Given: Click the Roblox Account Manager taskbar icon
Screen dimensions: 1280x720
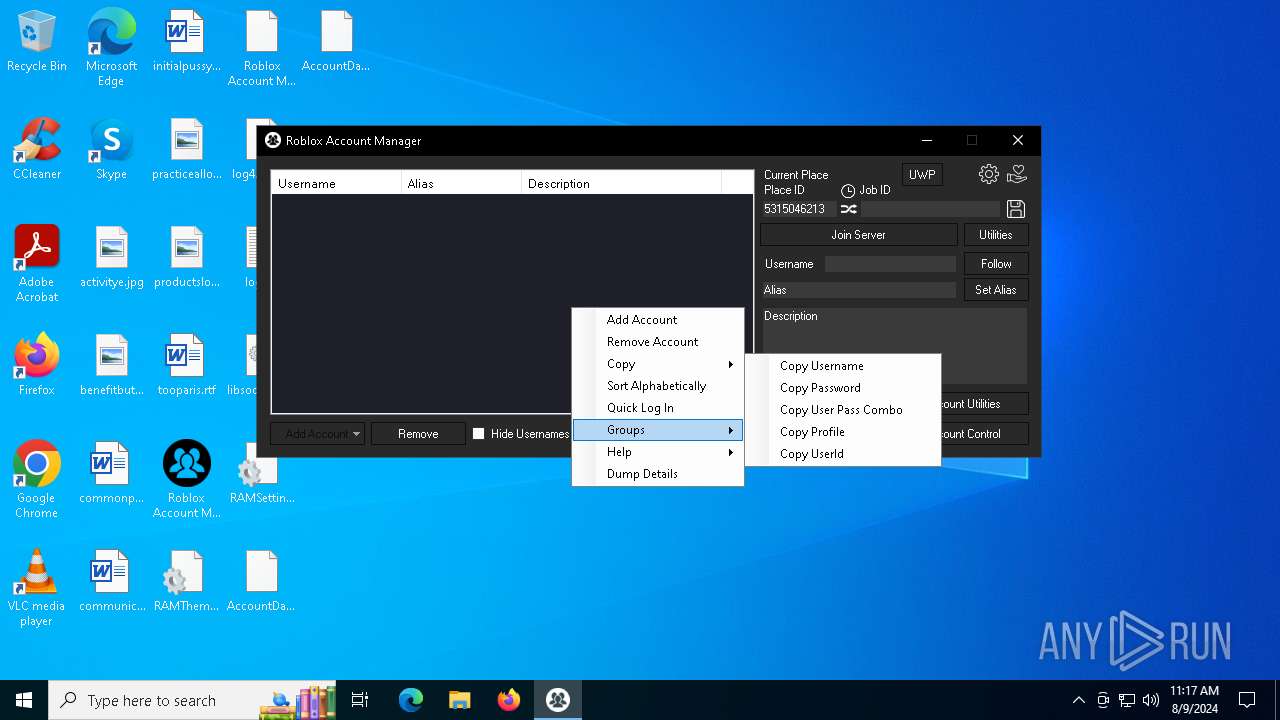Looking at the screenshot, I should tap(558, 700).
